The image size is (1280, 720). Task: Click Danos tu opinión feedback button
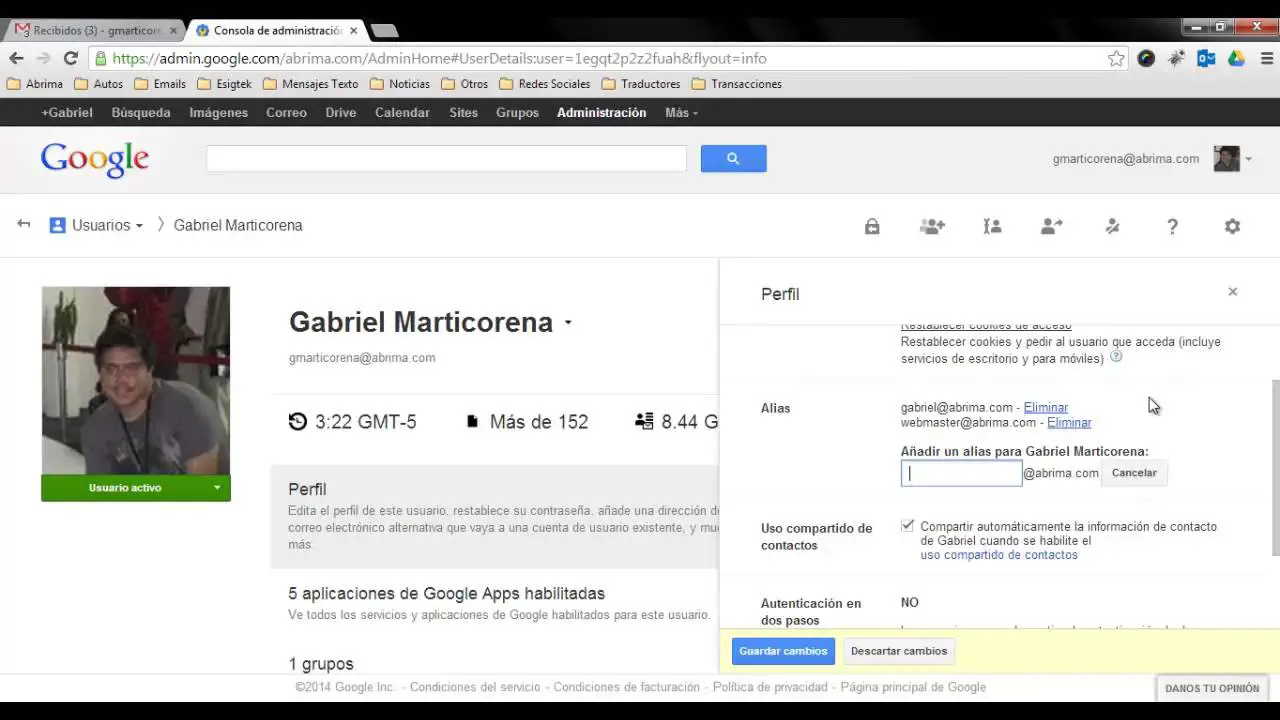point(1211,688)
